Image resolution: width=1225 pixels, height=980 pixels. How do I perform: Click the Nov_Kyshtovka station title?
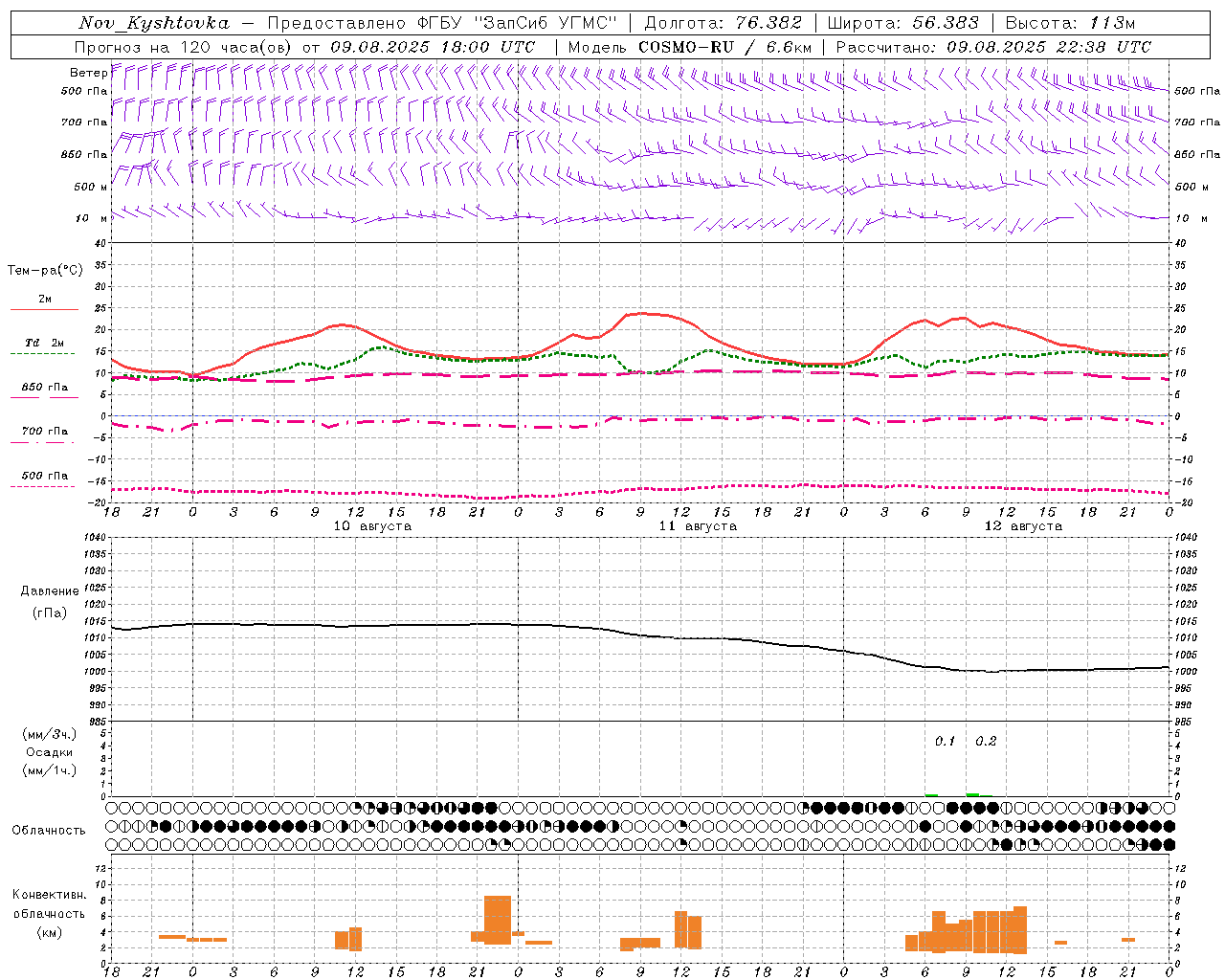pos(153,23)
